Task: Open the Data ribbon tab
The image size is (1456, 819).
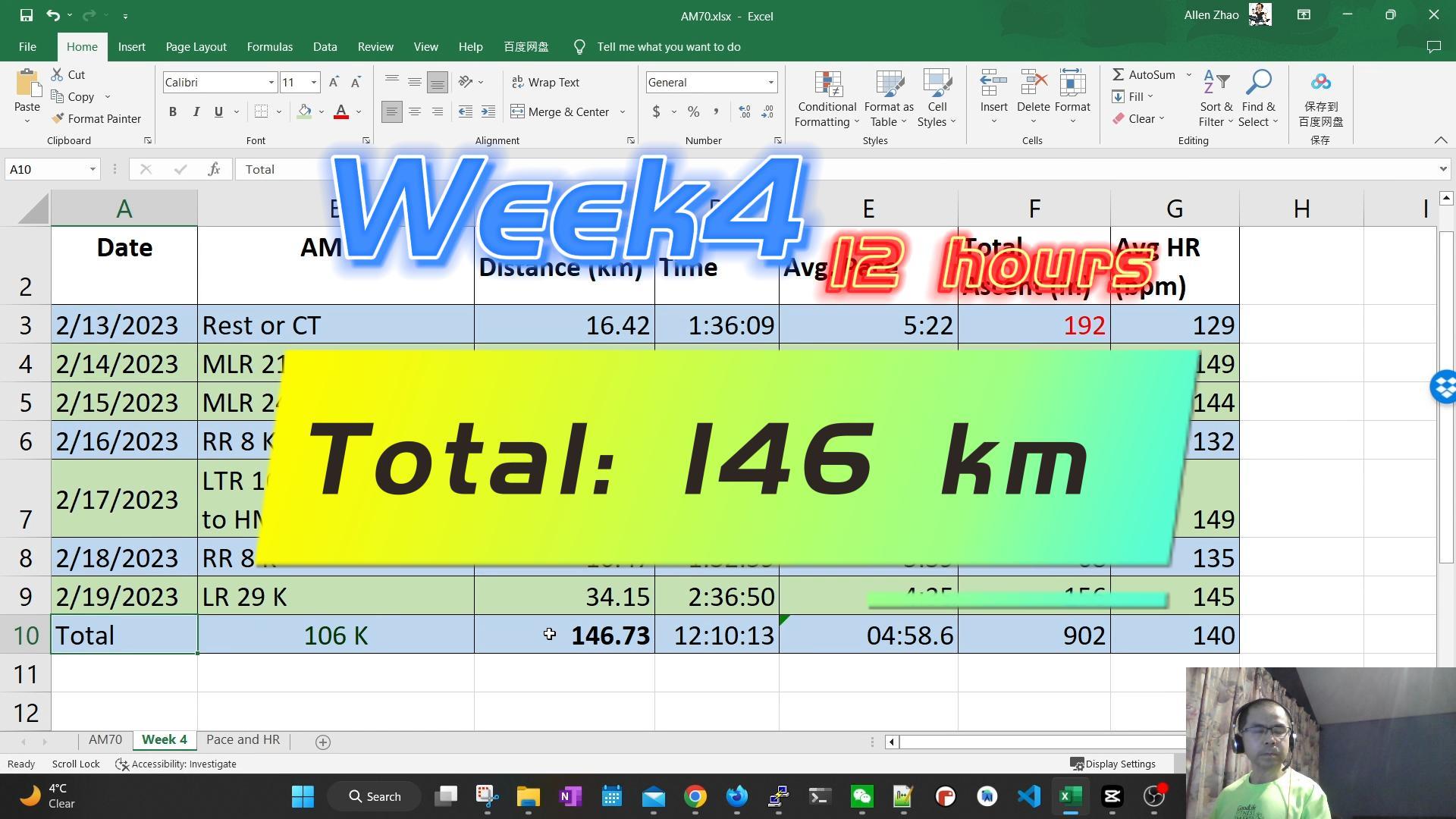Action: 325,47
